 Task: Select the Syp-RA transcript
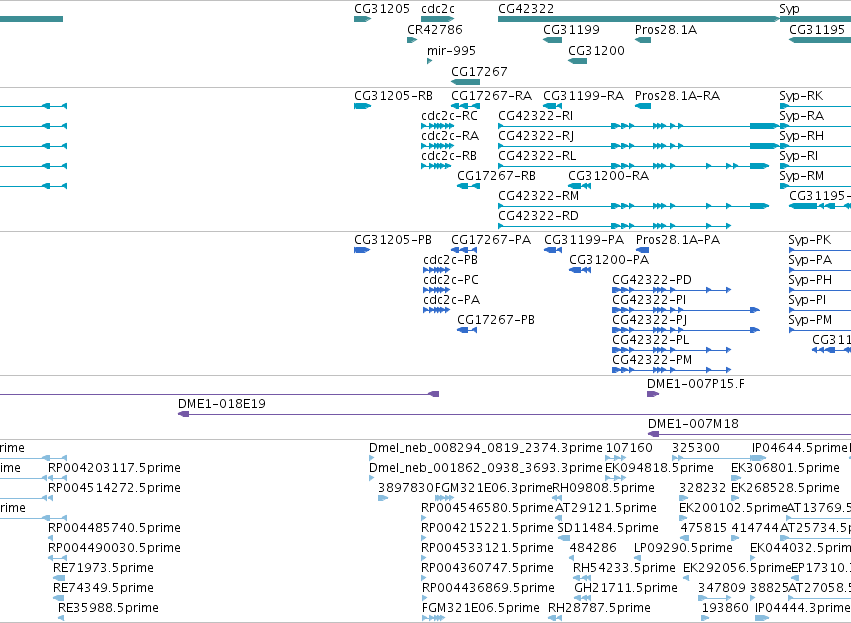tap(815, 126)
